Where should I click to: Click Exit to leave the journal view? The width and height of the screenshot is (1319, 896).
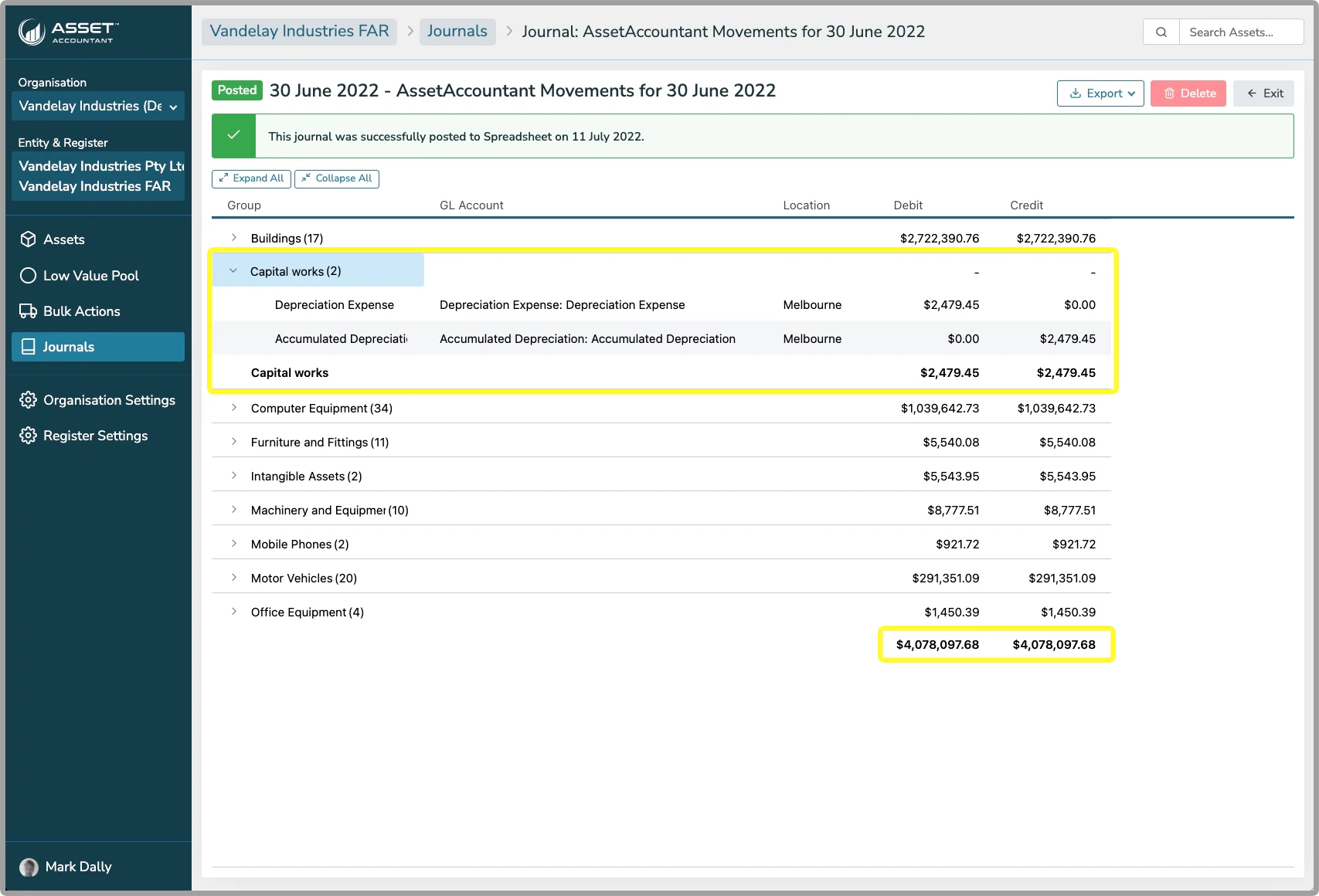[x=1263, y=93]
